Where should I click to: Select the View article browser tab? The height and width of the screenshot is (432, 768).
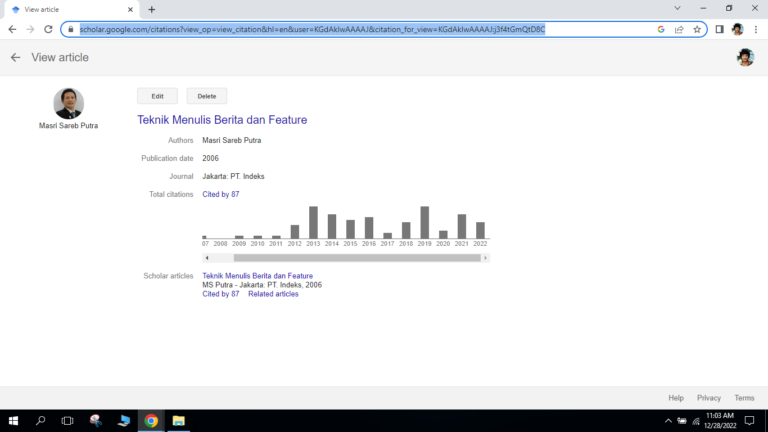point(71,9)
